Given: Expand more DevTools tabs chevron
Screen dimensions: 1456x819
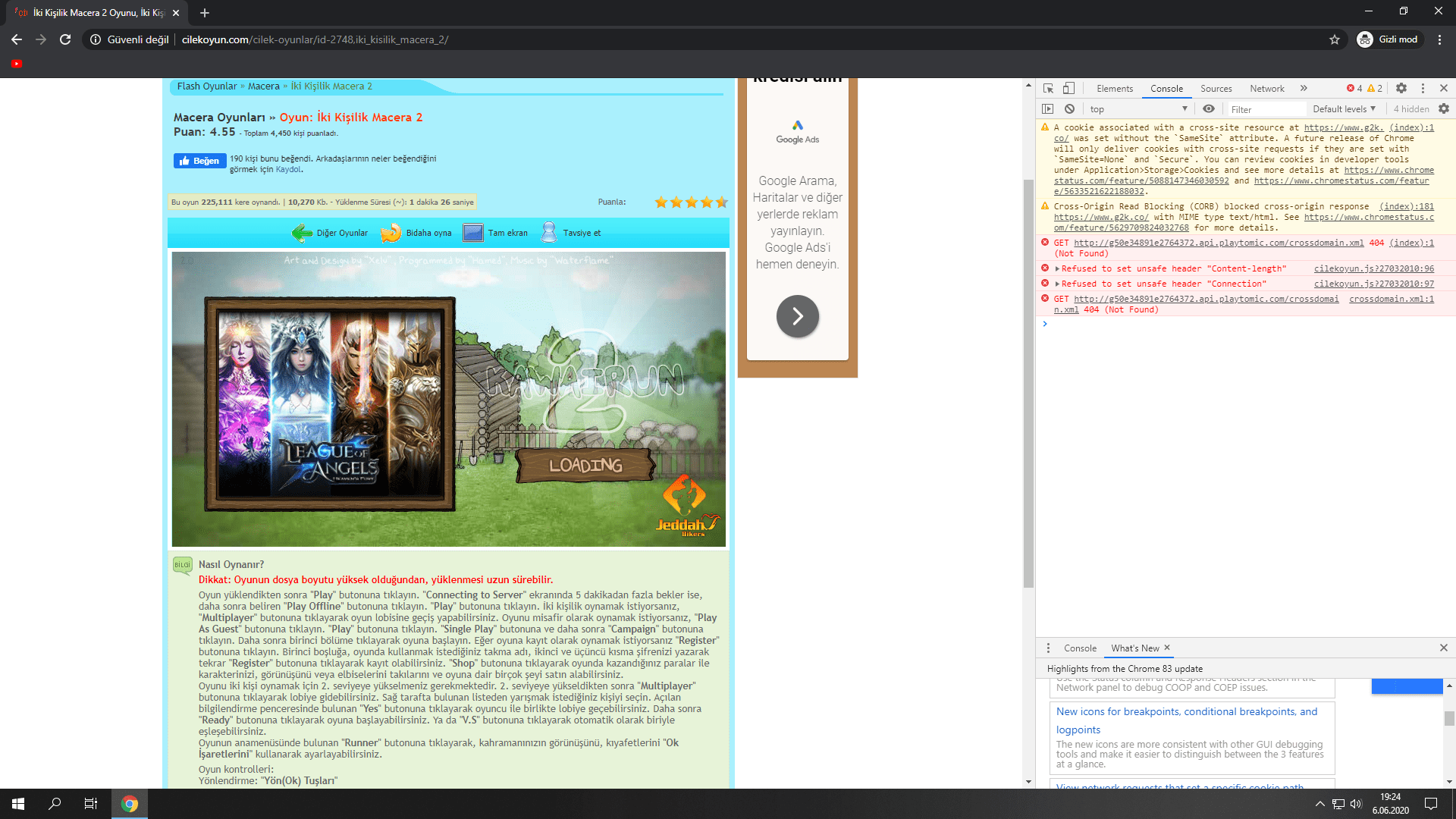Looking at the screenshot, I should click(x=1304, y=89).
